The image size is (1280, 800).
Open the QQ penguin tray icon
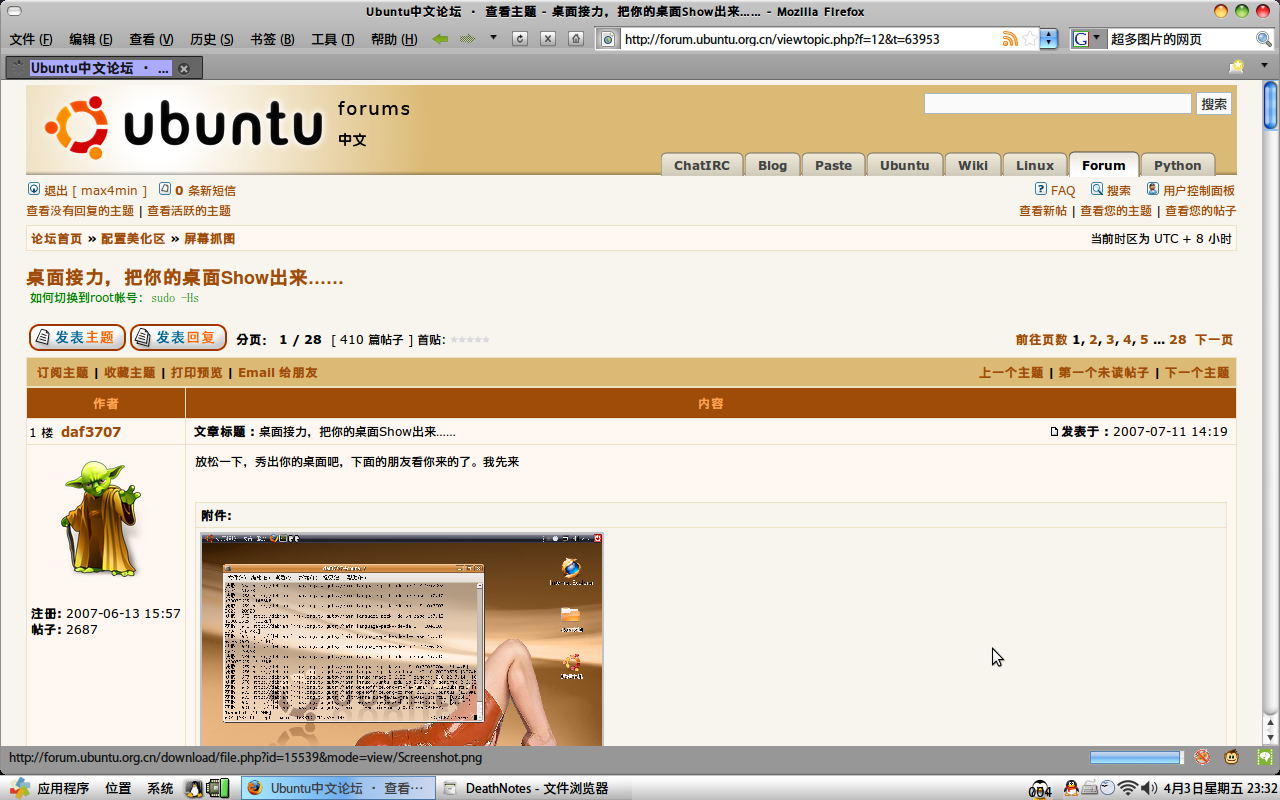[1071, 788]
